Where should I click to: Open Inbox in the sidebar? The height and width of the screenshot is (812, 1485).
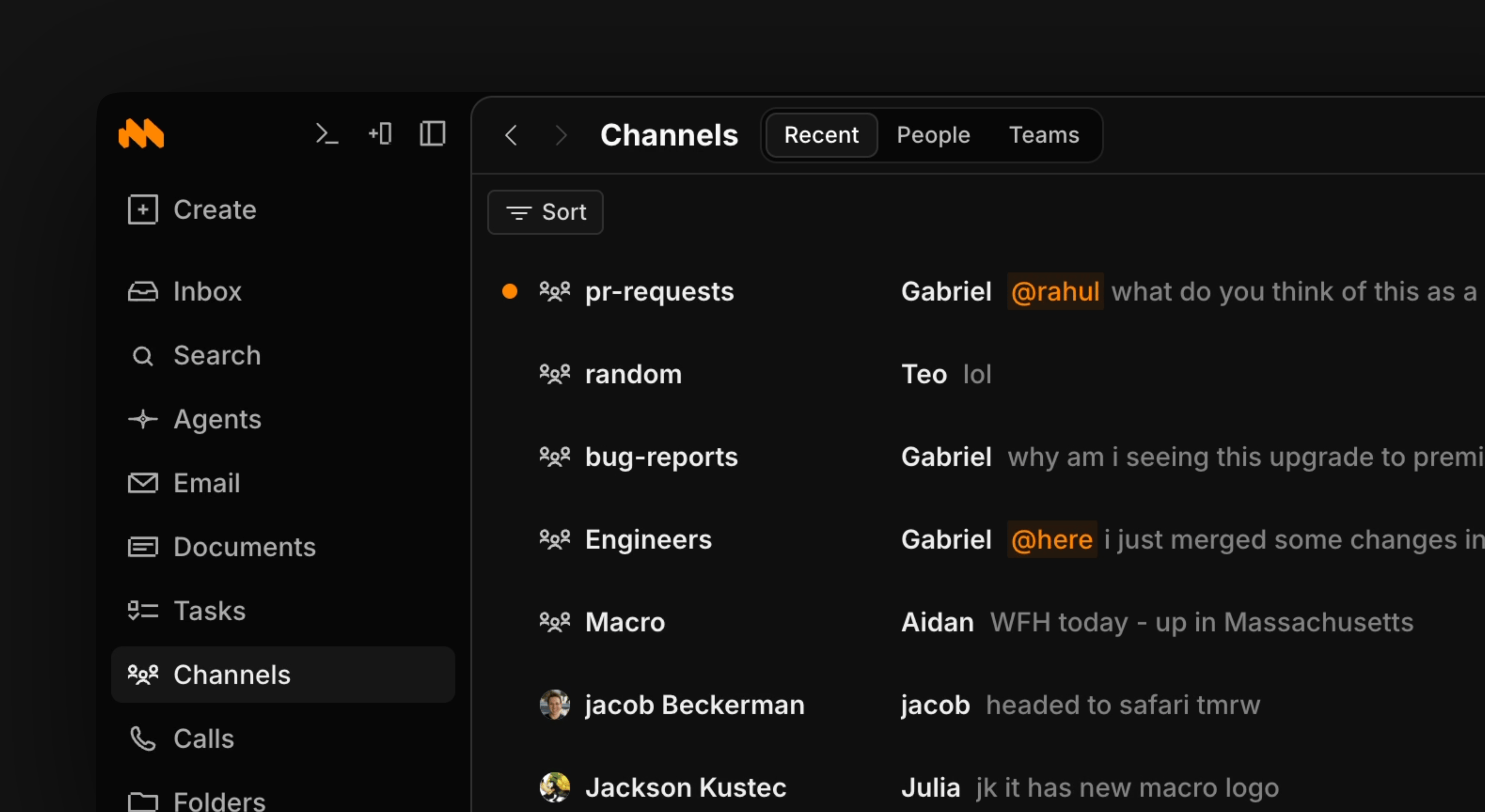click(283, 291)
